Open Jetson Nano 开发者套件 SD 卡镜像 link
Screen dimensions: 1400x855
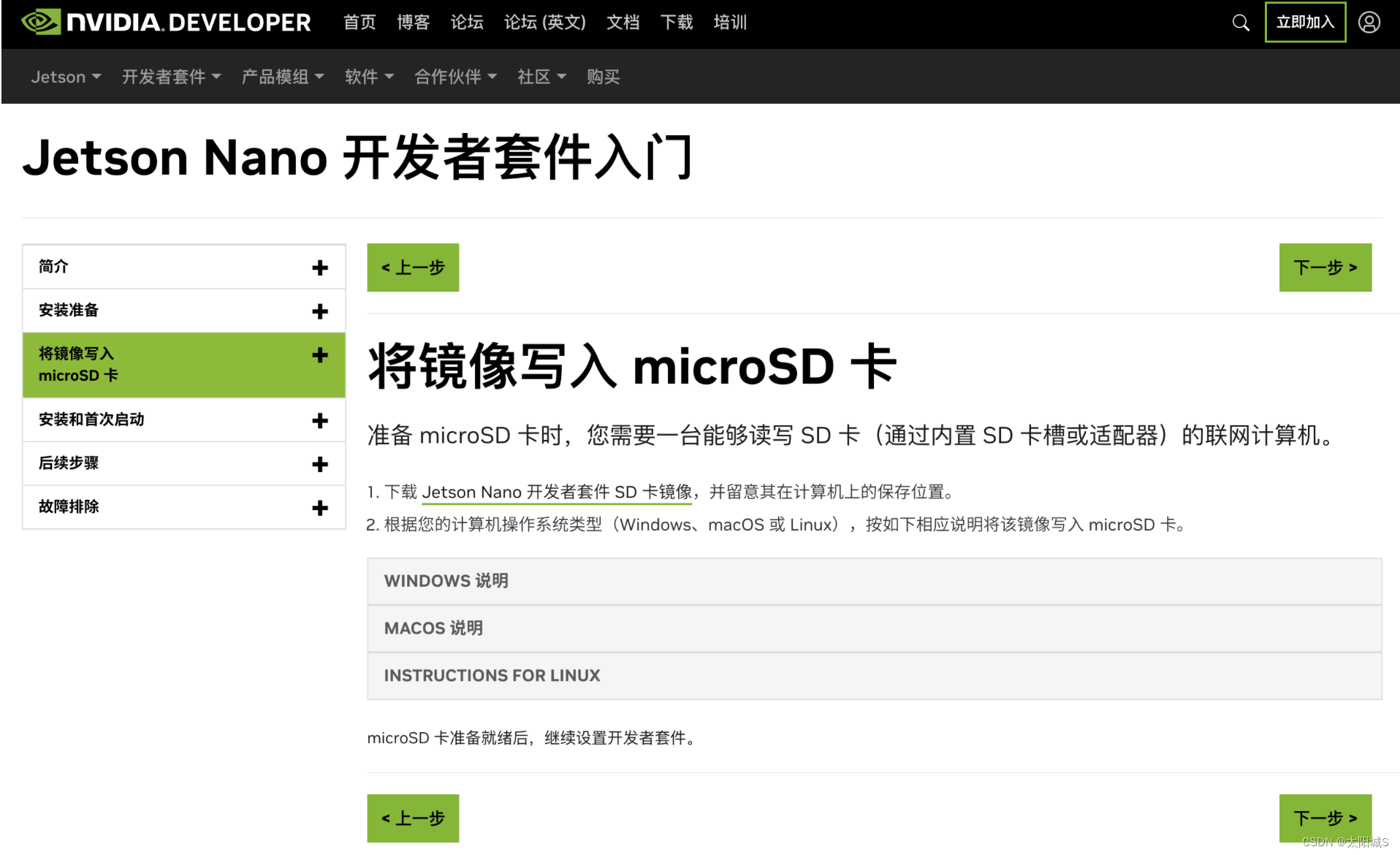click(557, 493)
